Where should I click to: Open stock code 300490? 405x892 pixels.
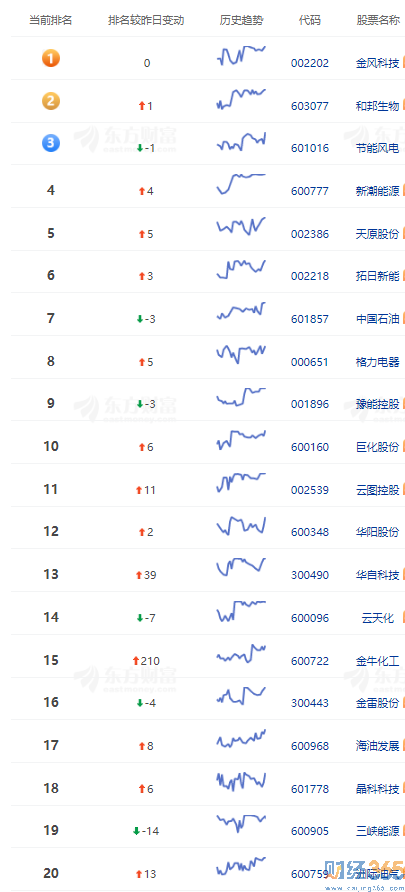pyautogui.click(x=309, y=575)
